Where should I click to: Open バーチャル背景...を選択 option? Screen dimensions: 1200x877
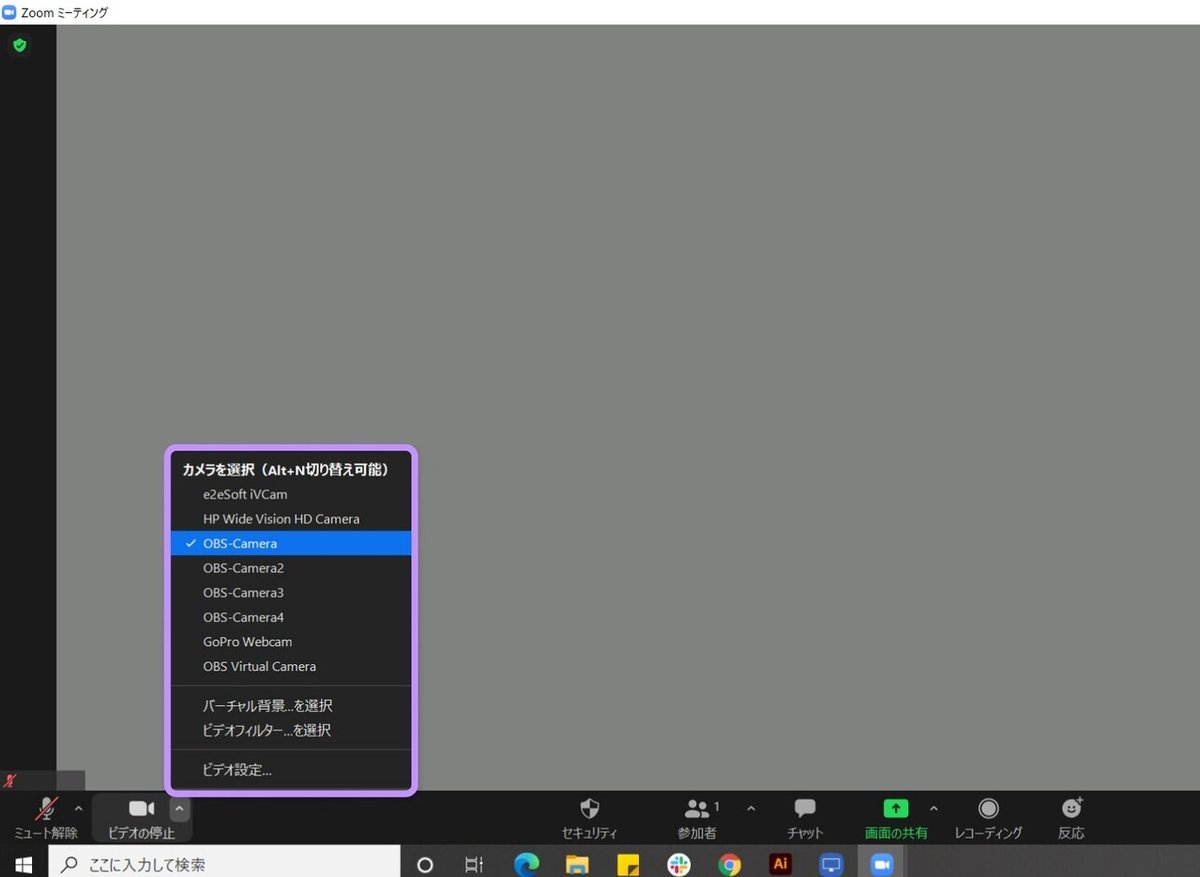click(291, 706)
